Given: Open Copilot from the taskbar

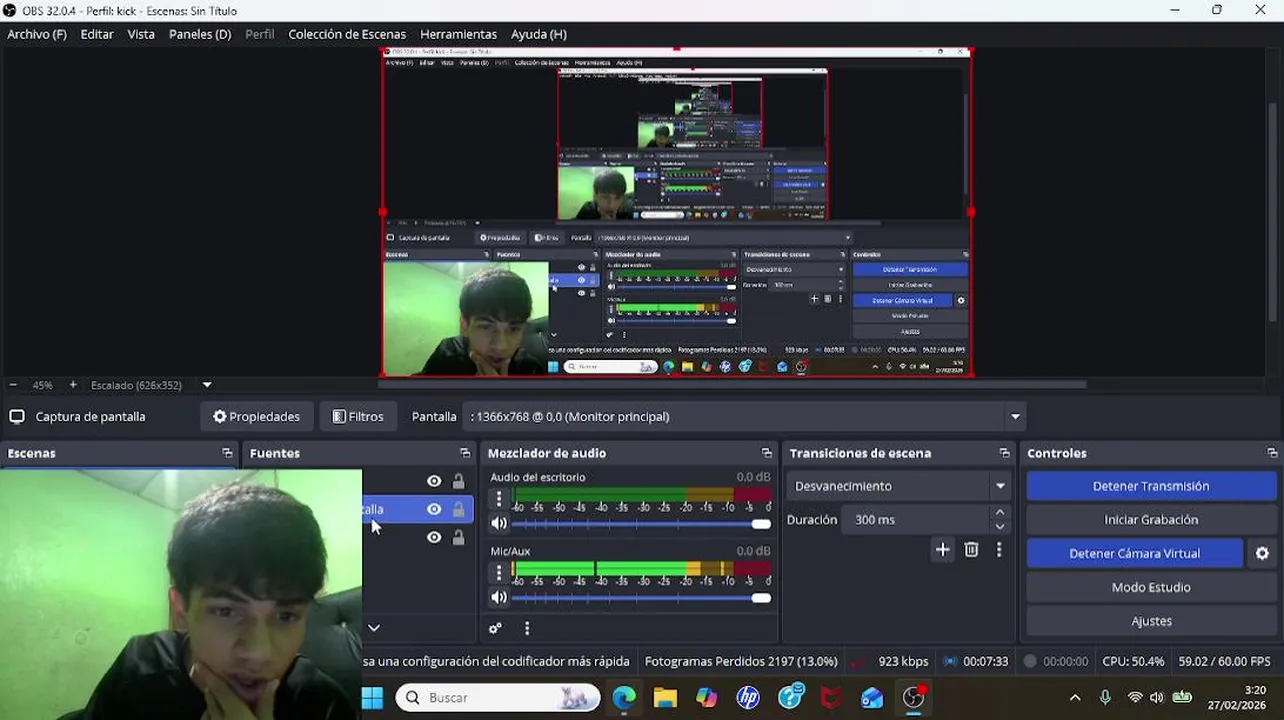Looking at the screenshot, I should (707, 698).
